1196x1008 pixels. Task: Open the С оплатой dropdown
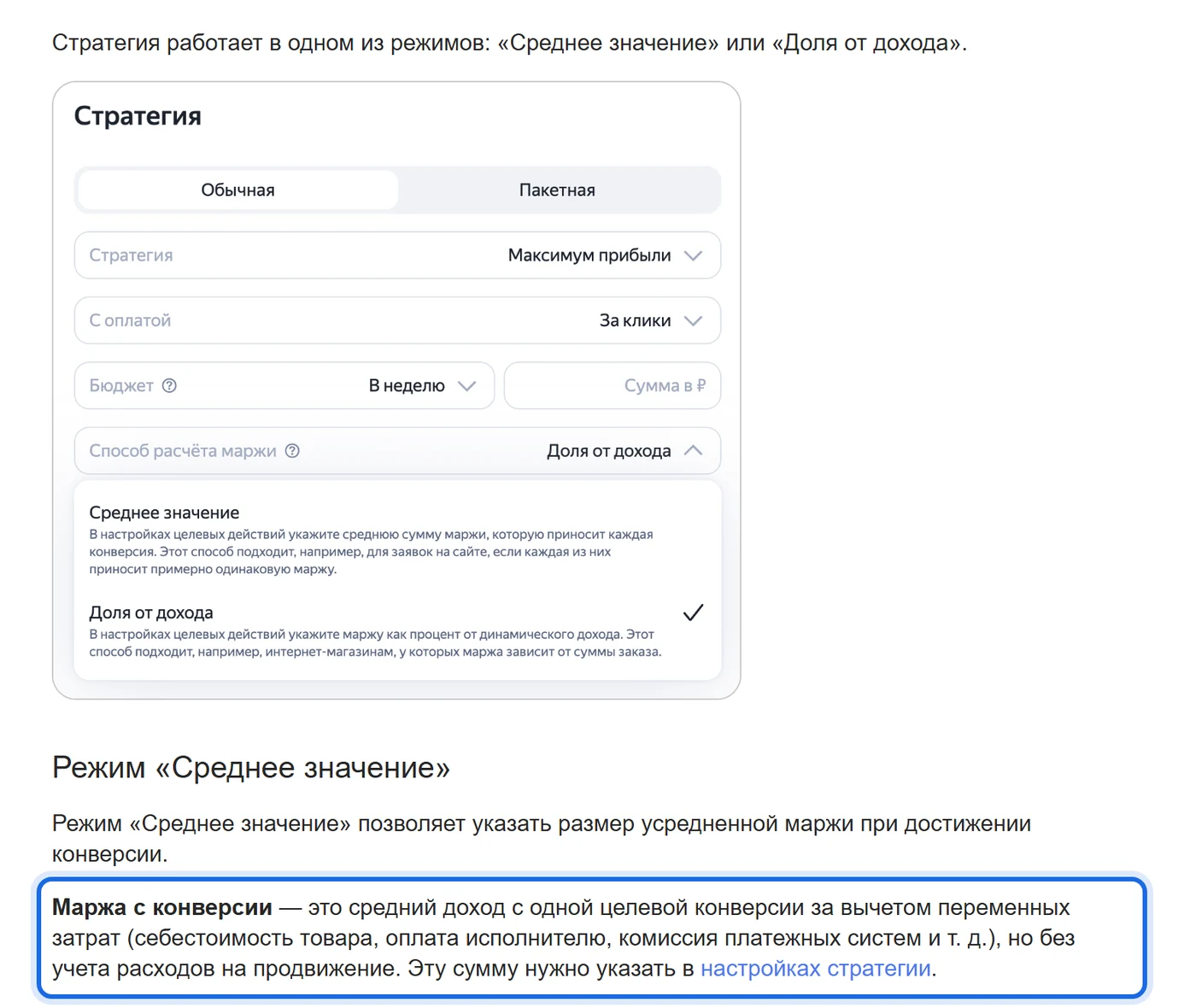(x=397, y=320)
